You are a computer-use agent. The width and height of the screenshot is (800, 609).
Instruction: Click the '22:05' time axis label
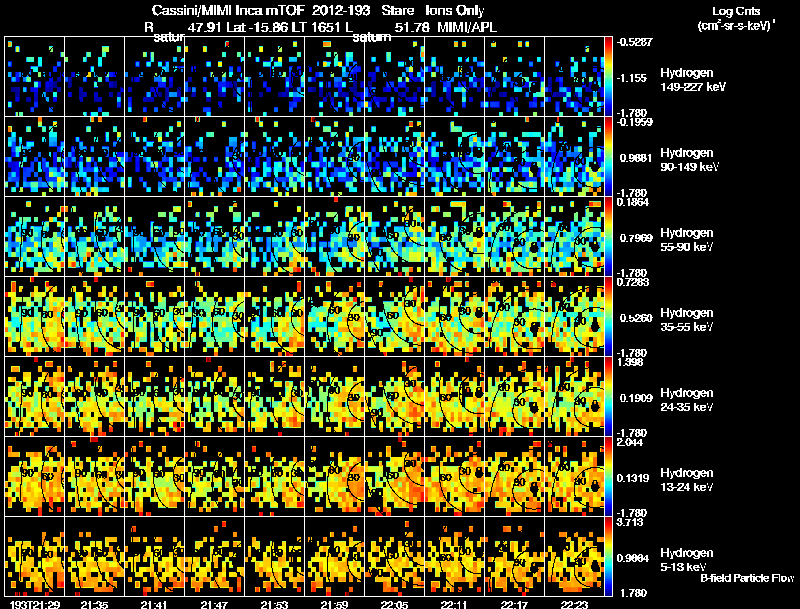[394, 604]
